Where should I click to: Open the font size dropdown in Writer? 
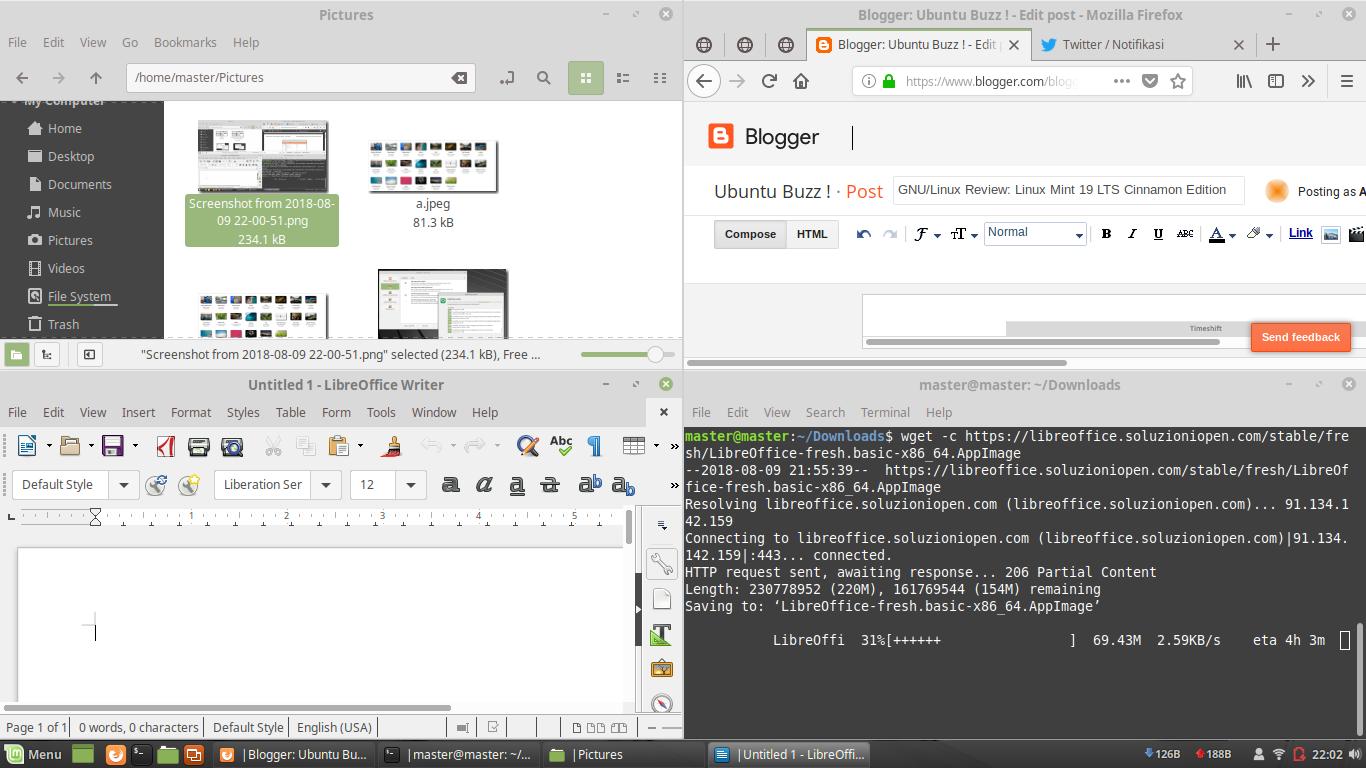click(x=411, y=484)
